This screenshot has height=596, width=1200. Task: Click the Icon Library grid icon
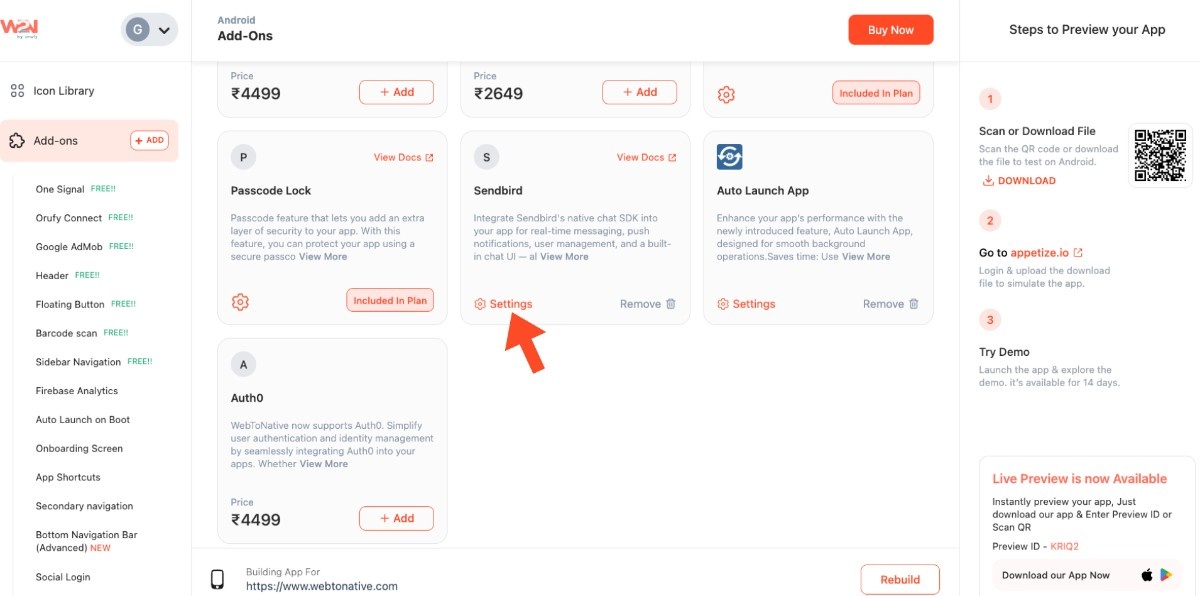click(17, 91)
